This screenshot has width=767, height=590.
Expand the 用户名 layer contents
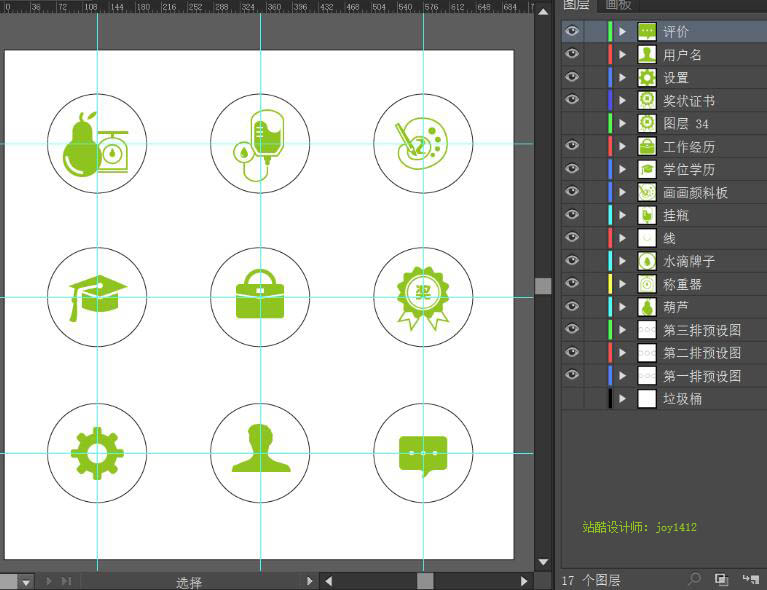622,55
